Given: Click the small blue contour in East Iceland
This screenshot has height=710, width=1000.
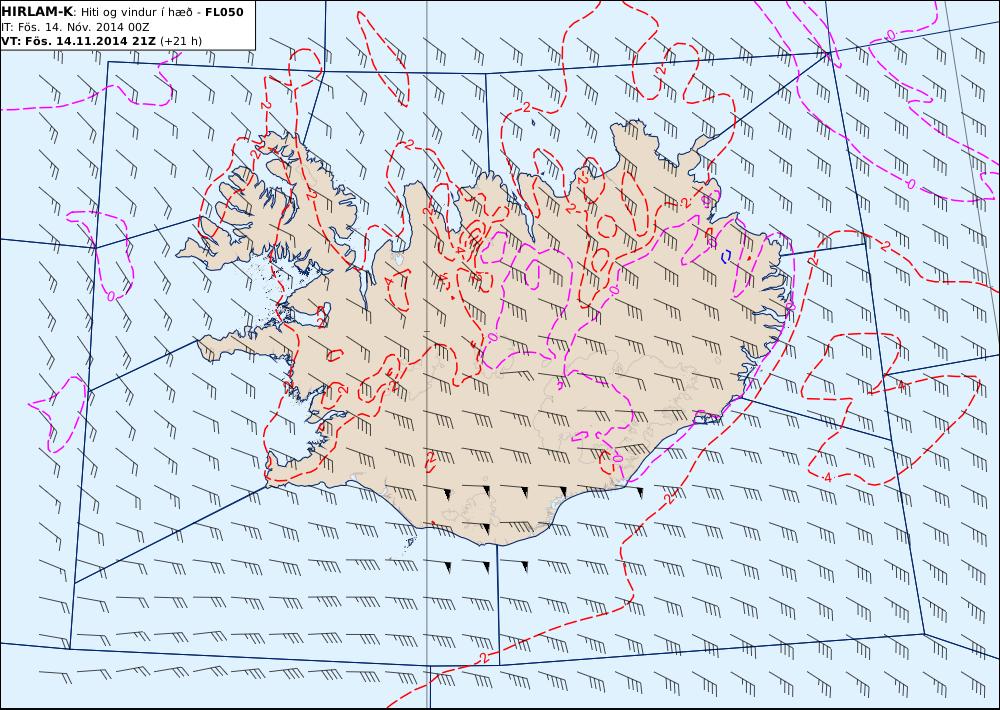Looking at the screenshot, I should point(726,256).
